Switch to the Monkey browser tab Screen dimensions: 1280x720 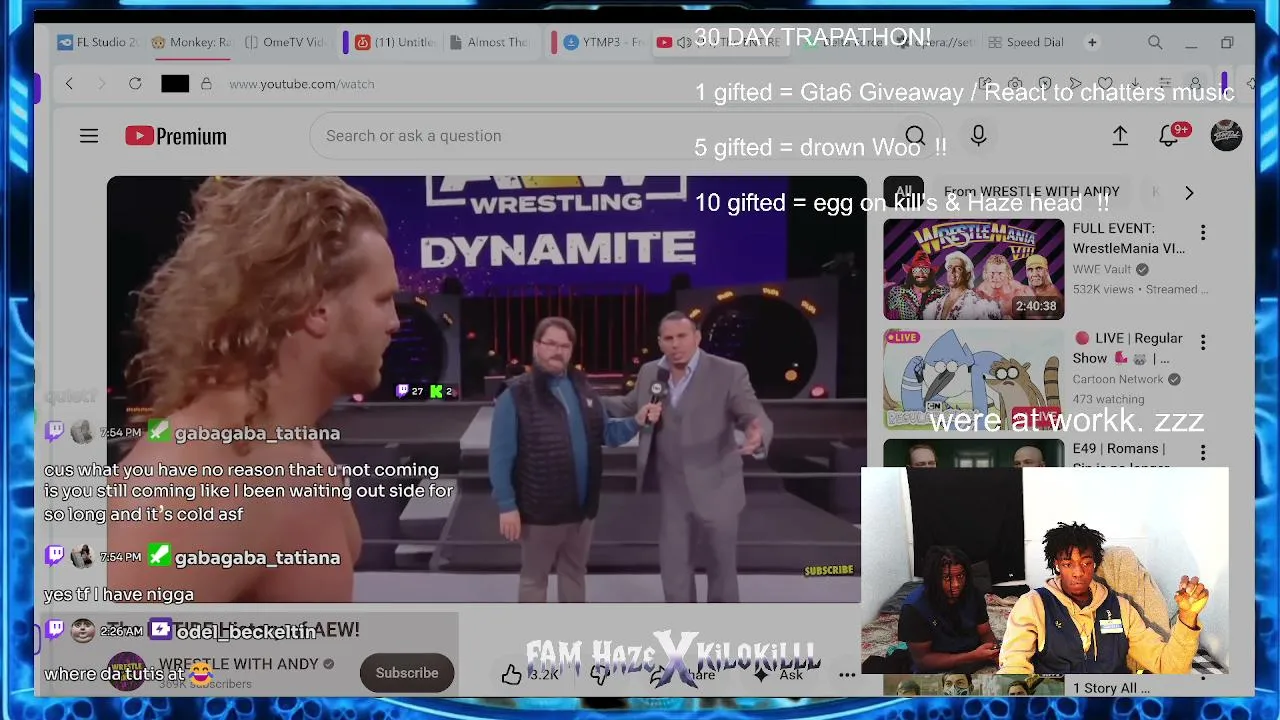(x=191, y=43)
